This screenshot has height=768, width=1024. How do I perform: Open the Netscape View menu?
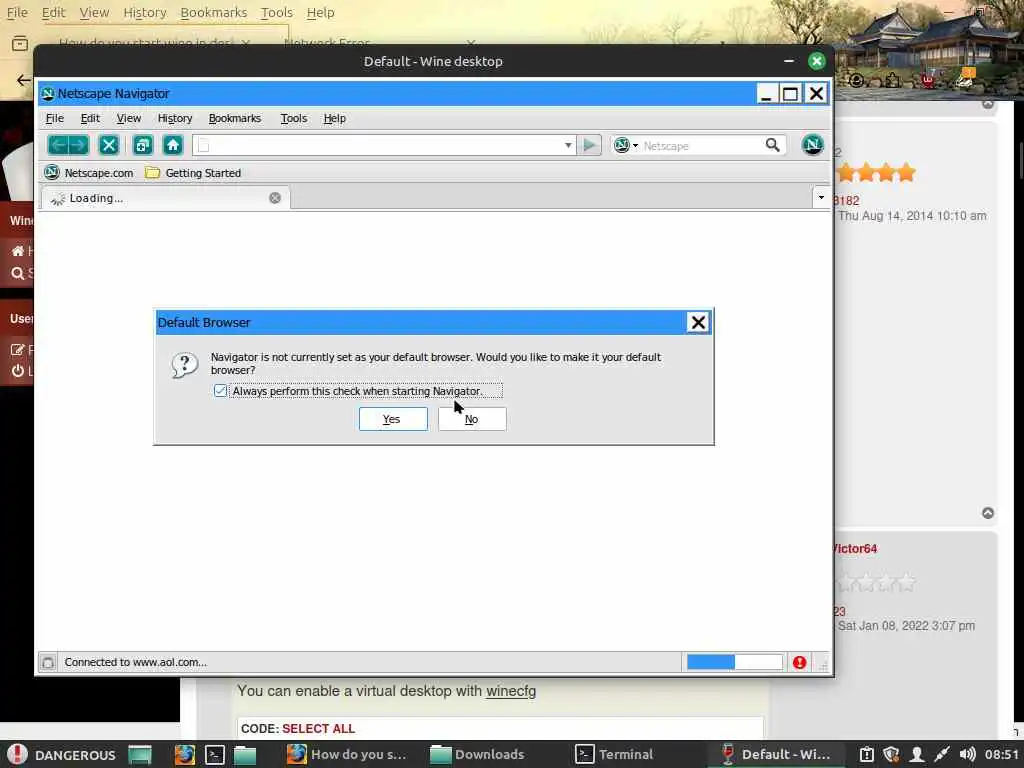coord(129,118)
